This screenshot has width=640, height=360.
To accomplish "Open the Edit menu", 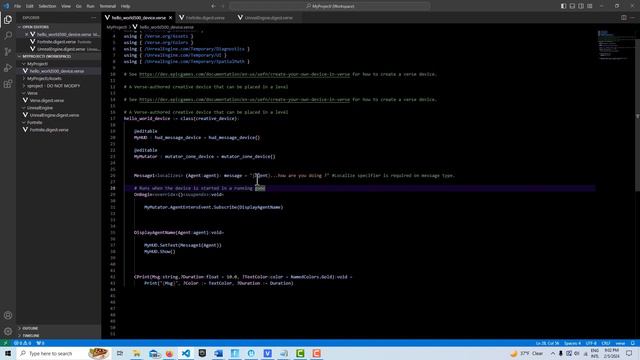I will 30,6.
